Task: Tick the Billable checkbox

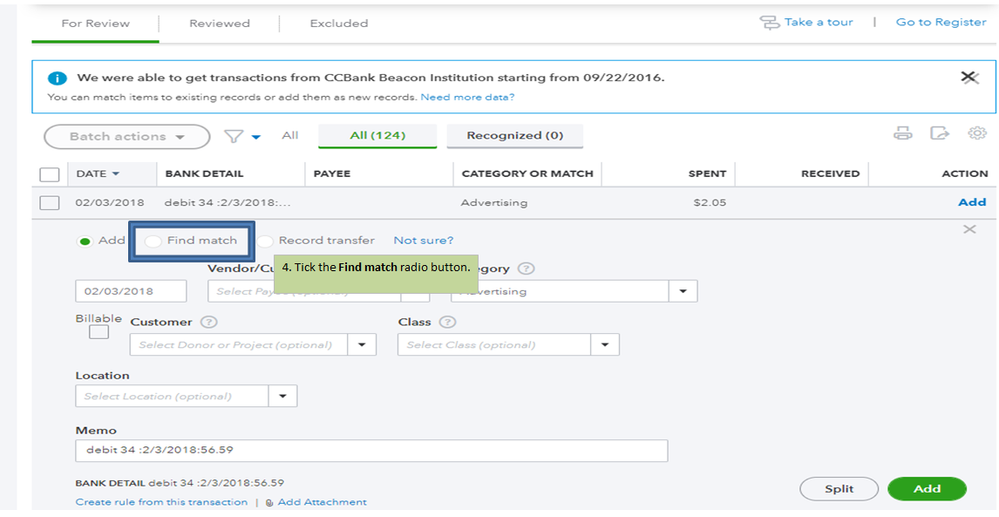Action: (x=99, y=333)
